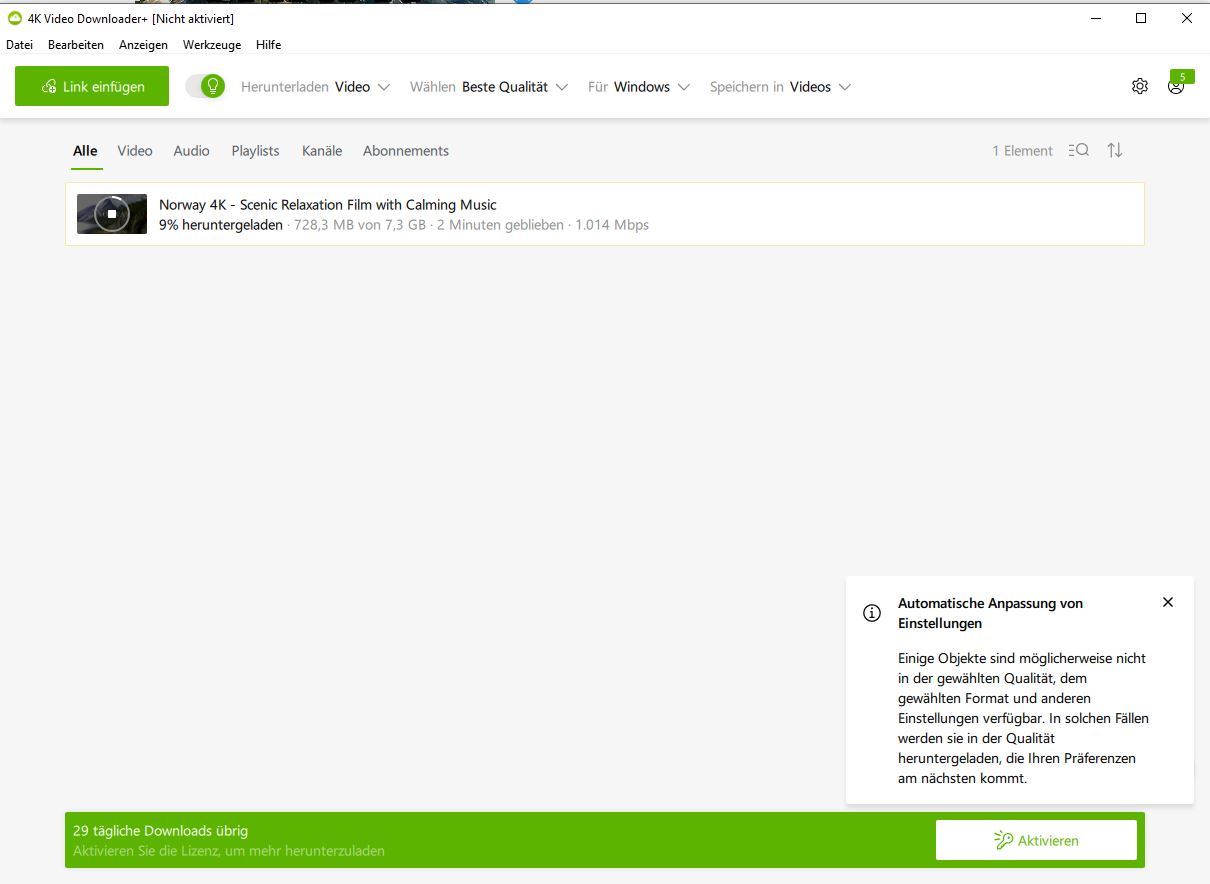Image resolution: width=1210 pixels, height=884 pixels.
Task: Click the cloud icon on Link einfügen
Action: (49, 87)
